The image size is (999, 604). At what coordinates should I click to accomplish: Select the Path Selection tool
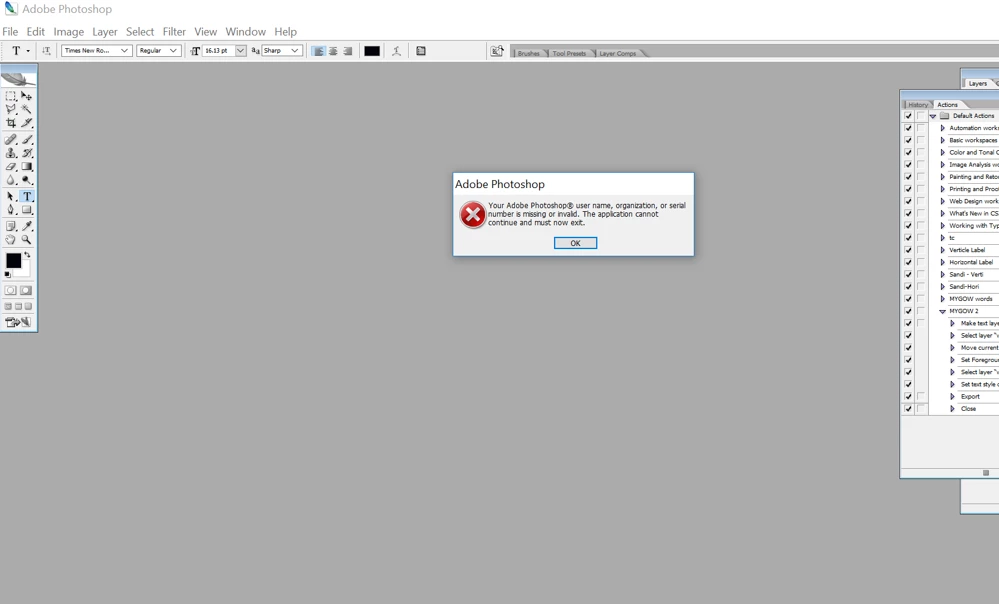11,196
